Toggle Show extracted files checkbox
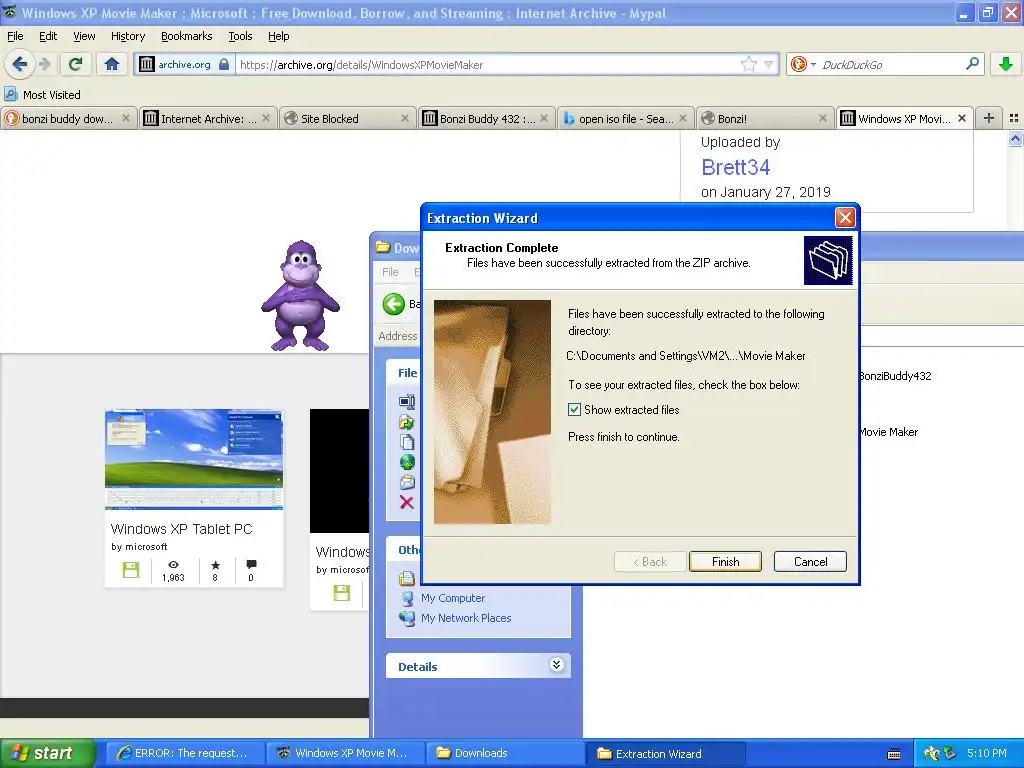This screenshot has width=1024, height=768. pyautogui.click(x=574, y=409)
